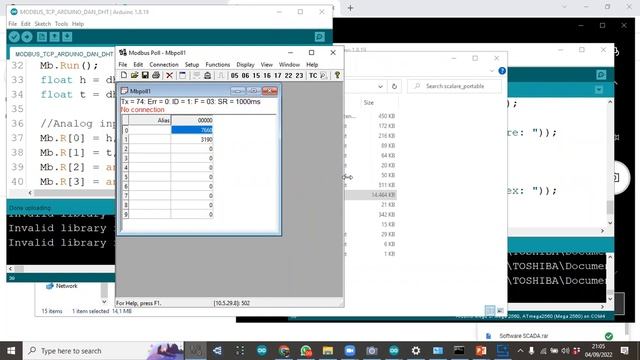640x360 pixels.
Task: Click Type here to search taskbar box
Action: point(104,351)
